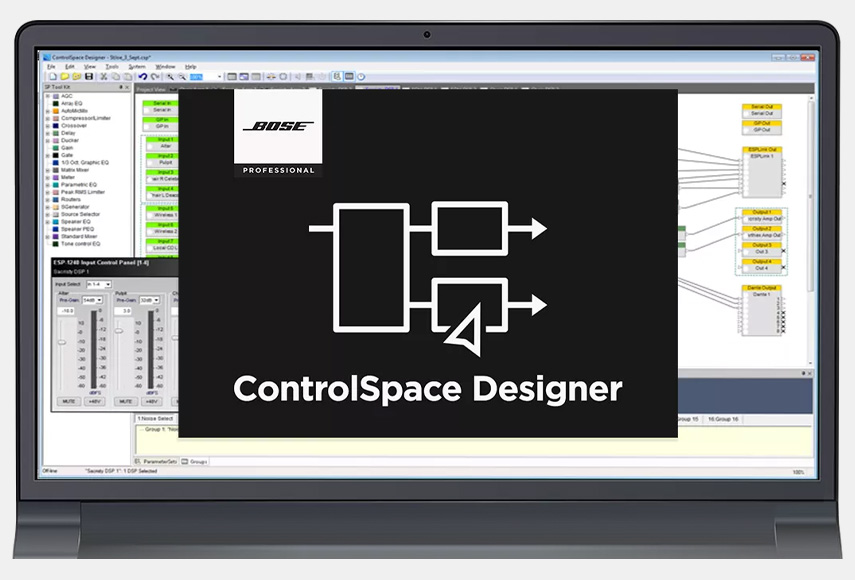Image resolution: width=855 pixels, height=580 pixels.
Task: Click the New file toolbar icon
Action: click(53, 77)
